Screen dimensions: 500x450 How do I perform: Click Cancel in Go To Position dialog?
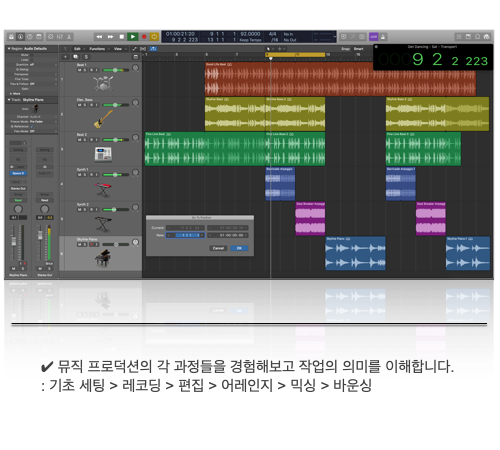[x=218, y=248]
